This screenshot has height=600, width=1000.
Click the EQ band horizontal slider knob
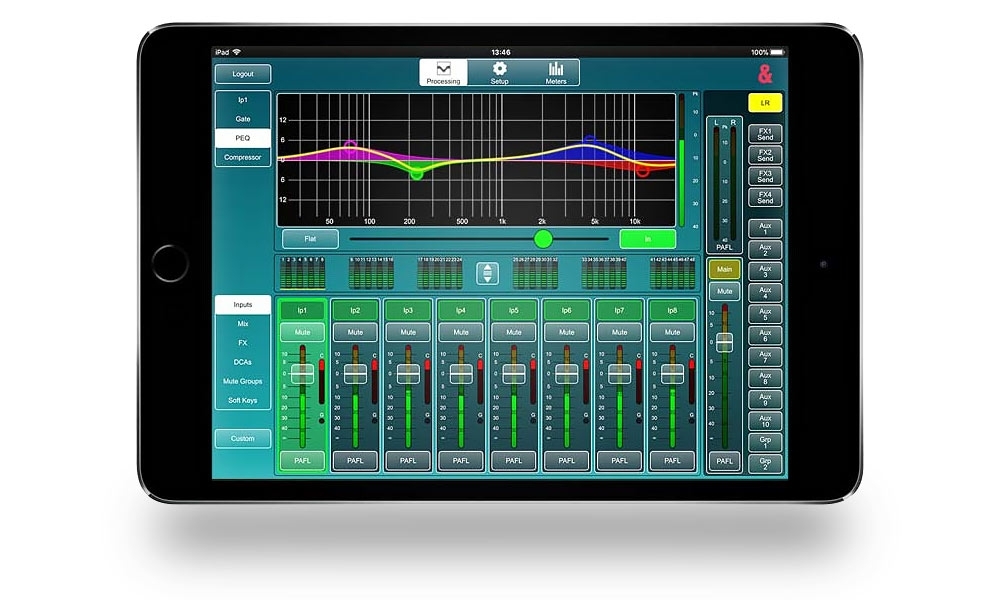[x=543, y=239]
